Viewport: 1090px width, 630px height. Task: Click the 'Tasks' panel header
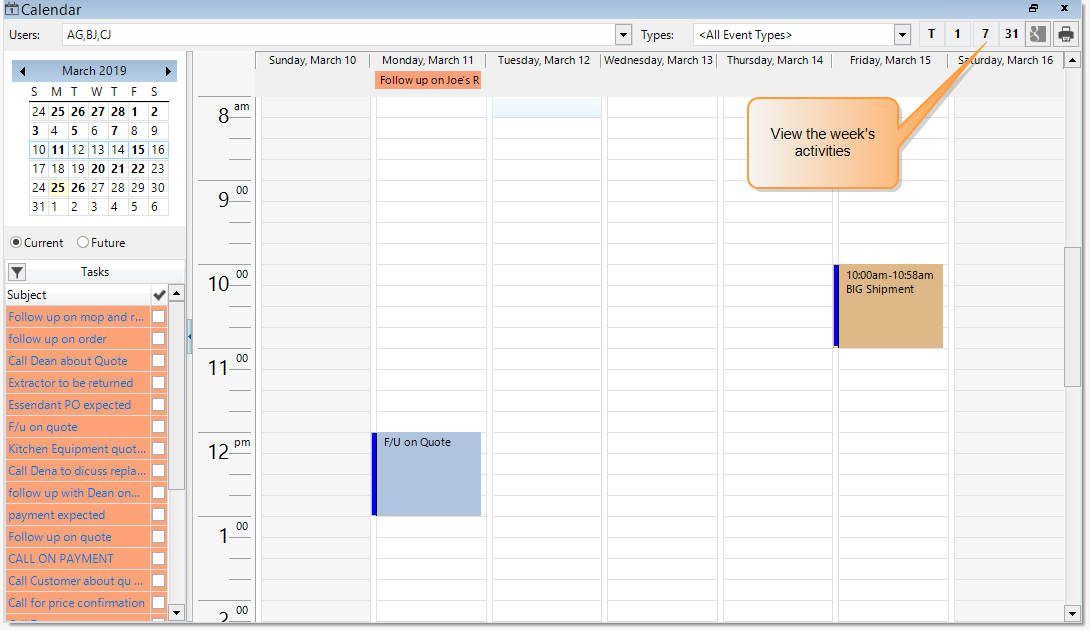pos(94,271)
